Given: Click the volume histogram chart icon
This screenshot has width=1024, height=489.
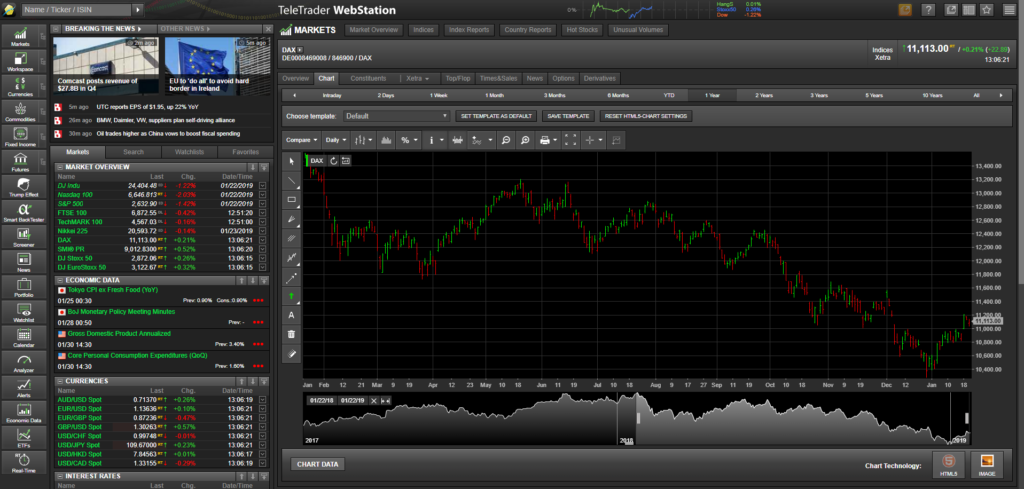Looking at the screenshot, I should 385,140.
